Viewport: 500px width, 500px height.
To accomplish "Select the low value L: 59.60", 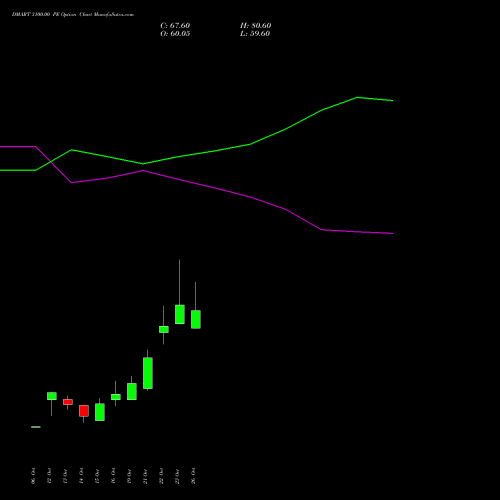I will click(x=255, y=34).
